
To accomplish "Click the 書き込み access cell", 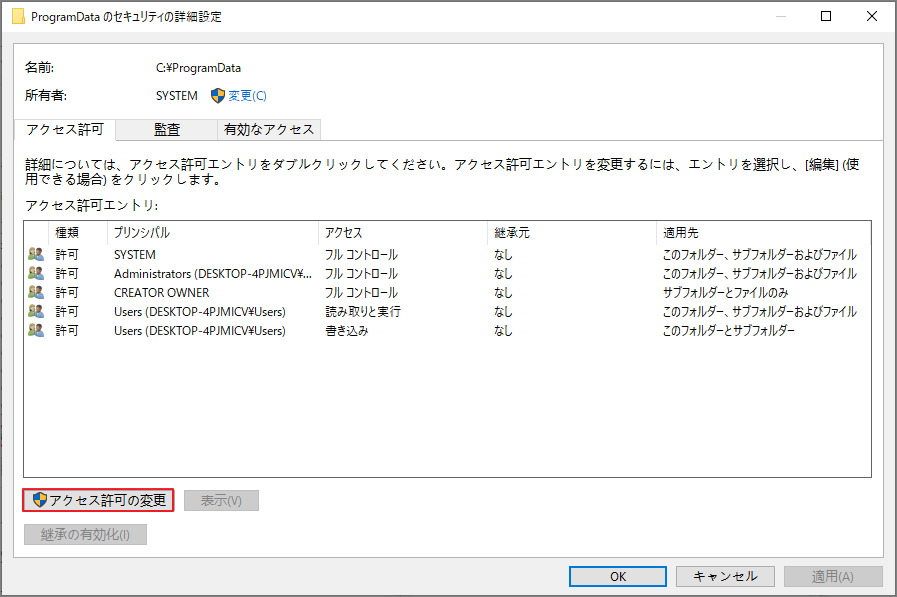I will (x=347, y=331).
